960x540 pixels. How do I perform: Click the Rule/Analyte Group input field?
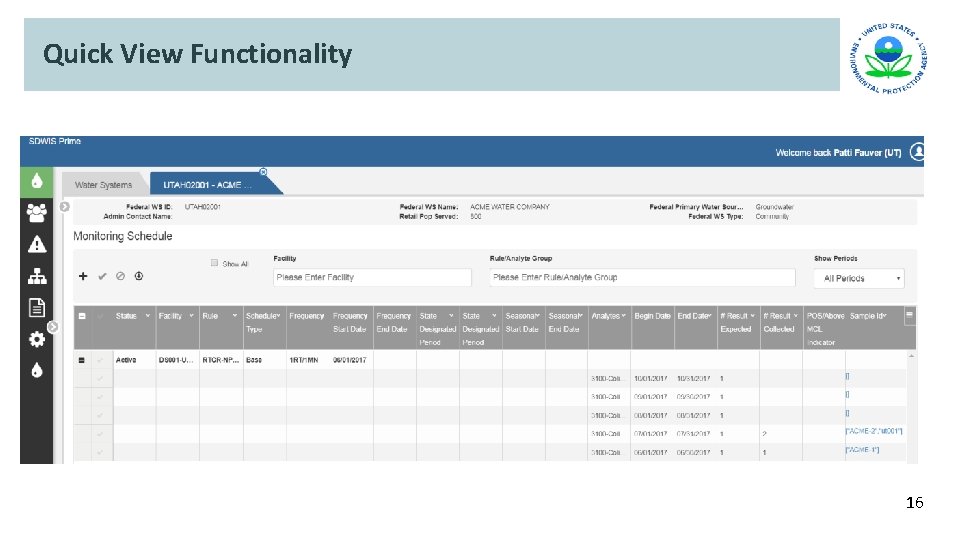coord(642,277)
